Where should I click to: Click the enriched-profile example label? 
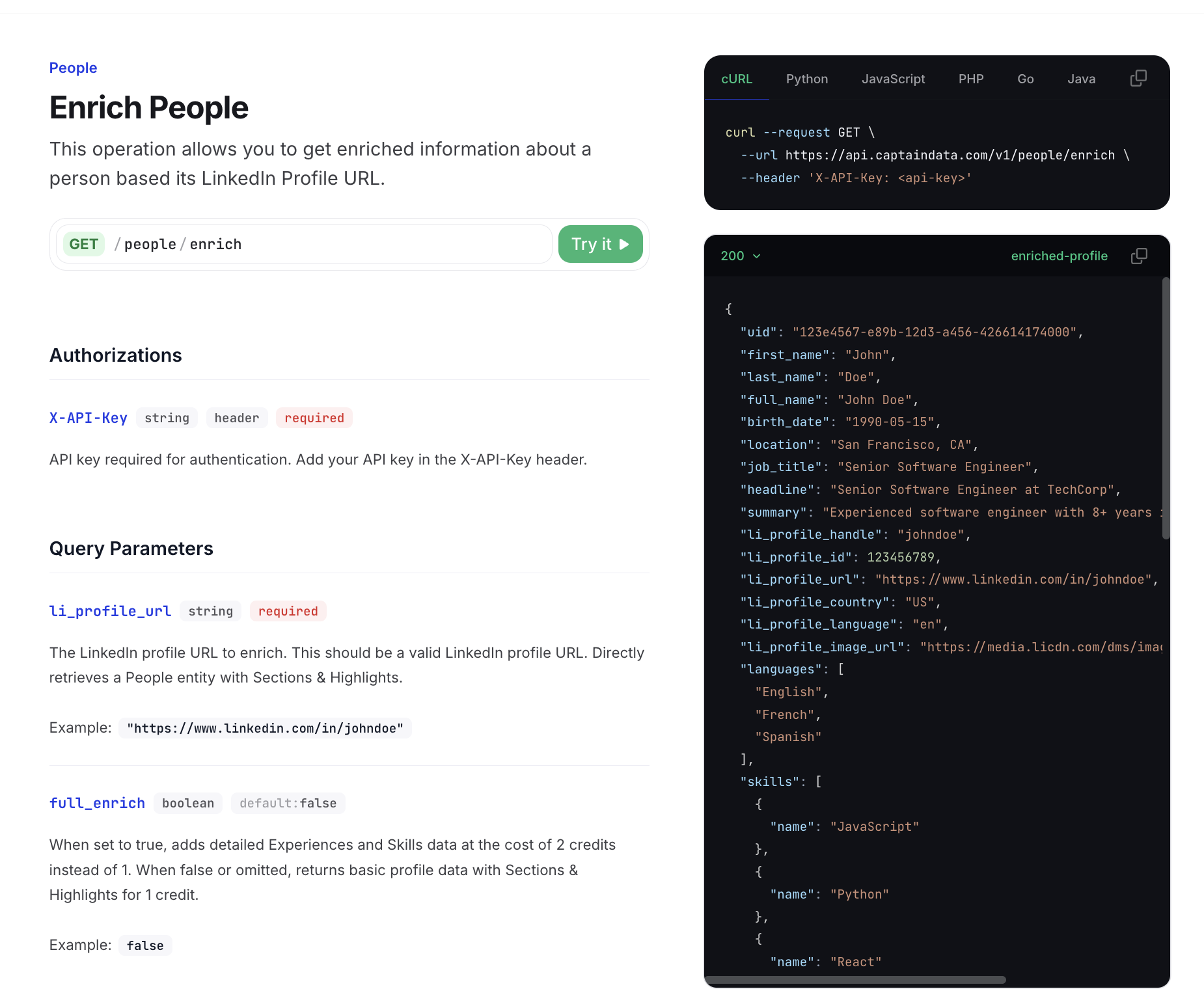point(1059,256)
